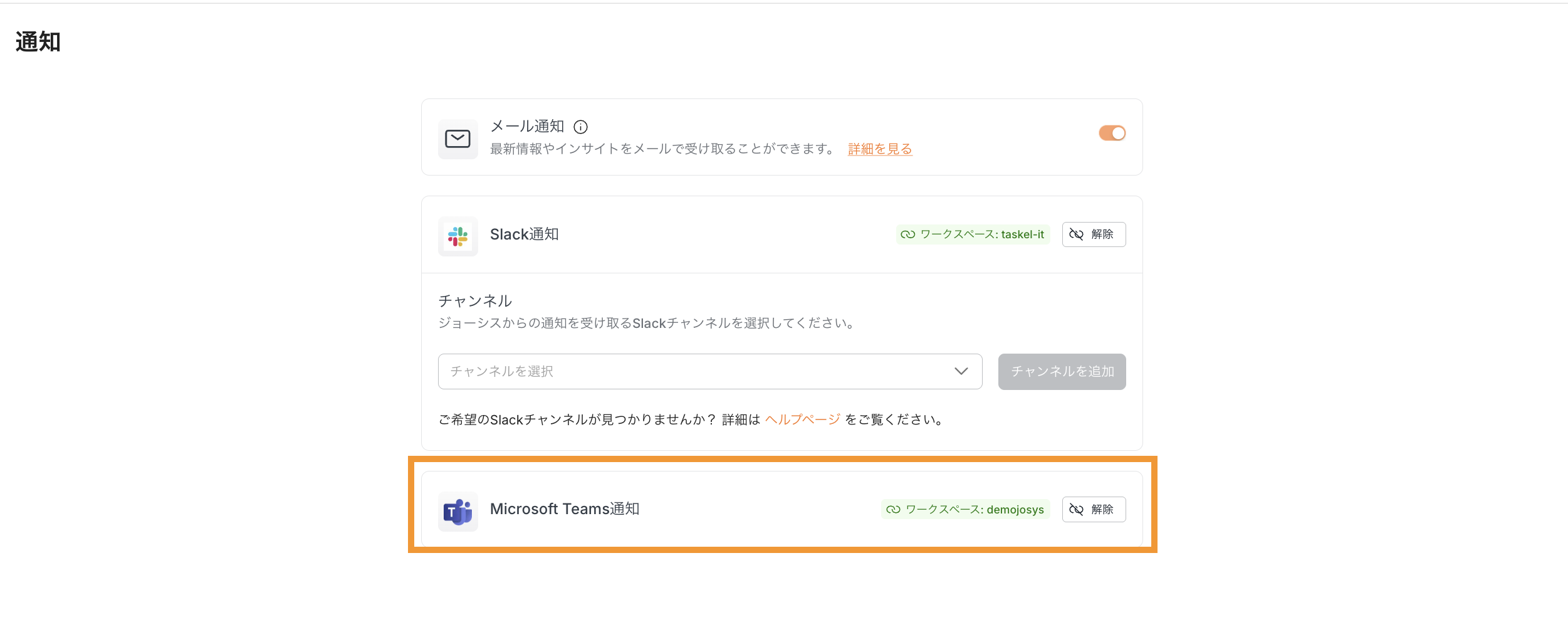
Task: Follow the ヘルプページ link
Action: (x=802, y=419)
